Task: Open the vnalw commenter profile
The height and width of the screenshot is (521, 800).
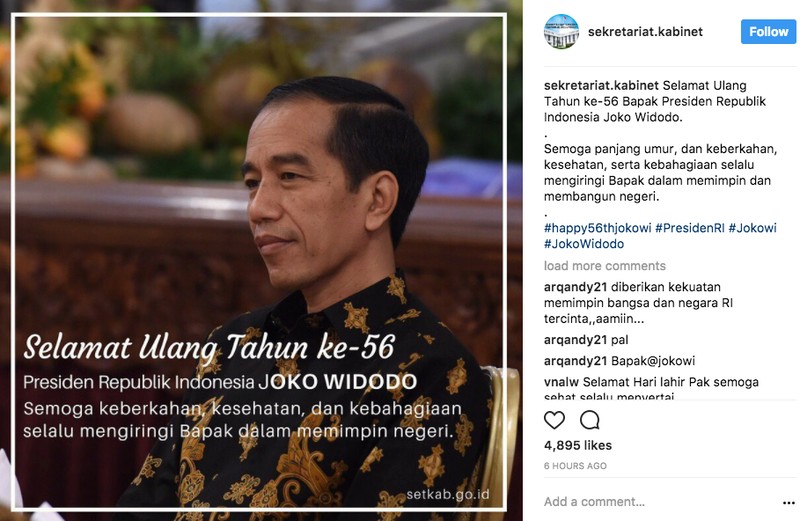Action: 561,382
